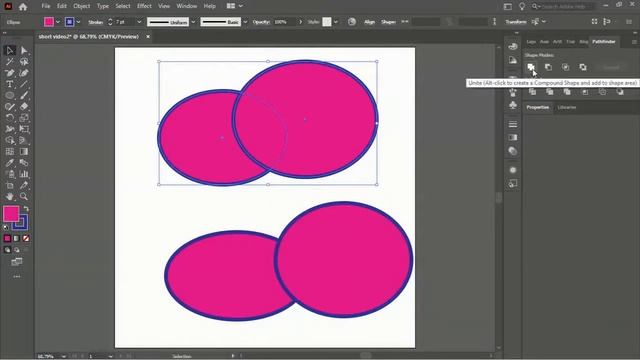Activate the Hand tool

(x=10, y=197)
